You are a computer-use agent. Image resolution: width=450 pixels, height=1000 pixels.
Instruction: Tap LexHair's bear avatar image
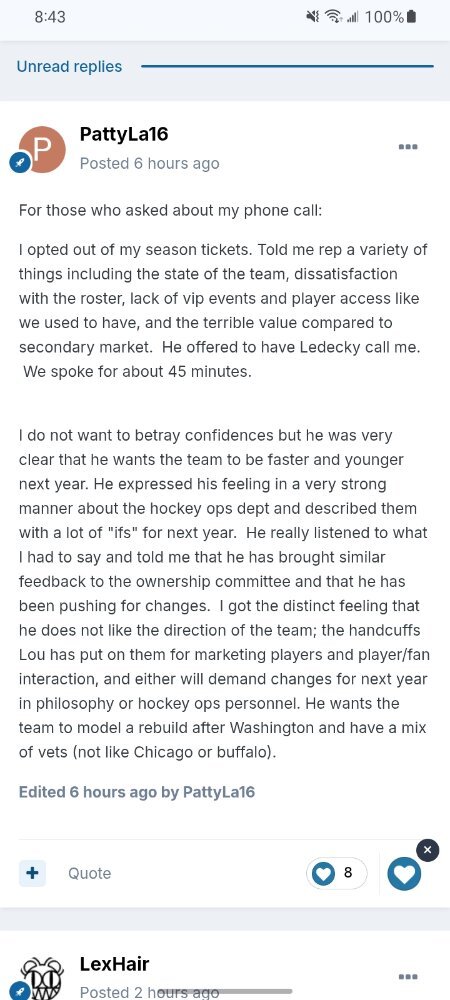click(42, 978)
